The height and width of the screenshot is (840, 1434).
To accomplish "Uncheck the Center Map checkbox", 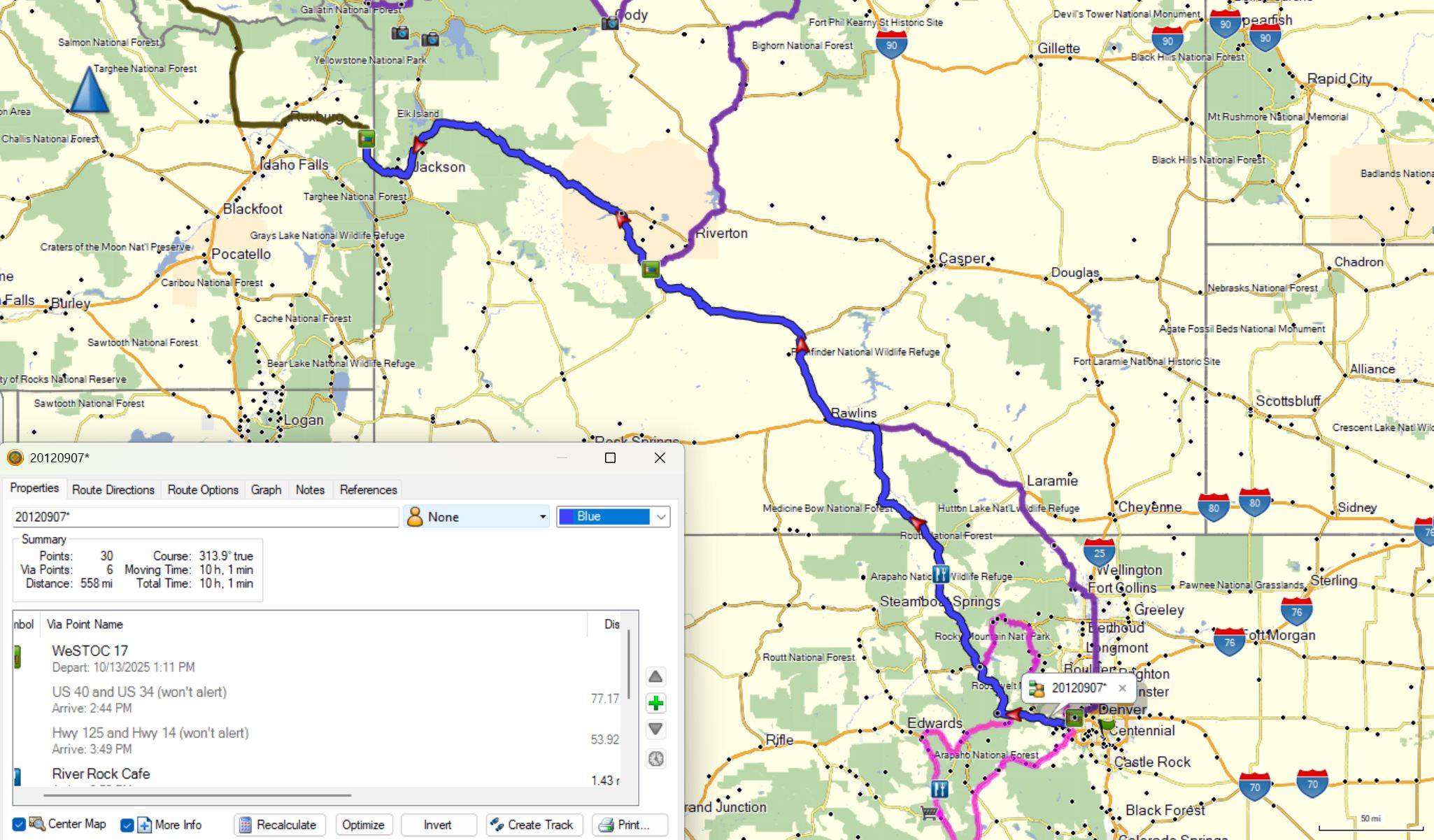I will (x=20, y=825).
